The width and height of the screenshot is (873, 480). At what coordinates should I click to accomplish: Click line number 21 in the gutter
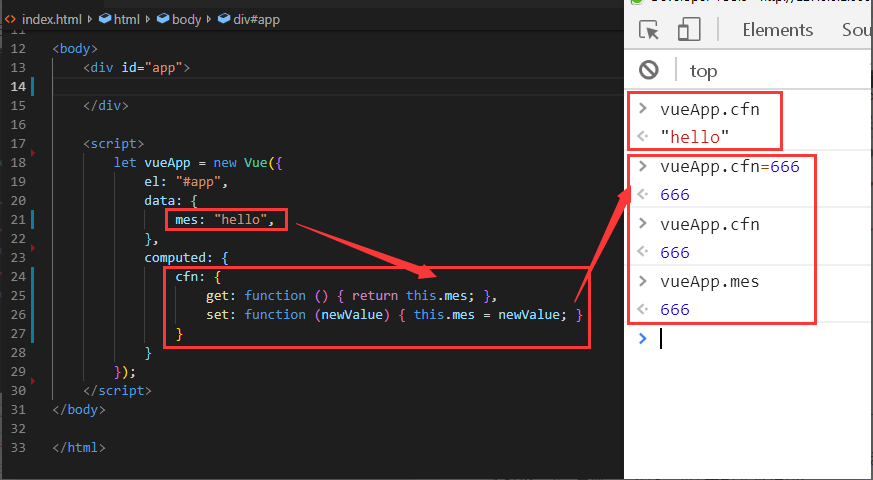coord(18,219)
